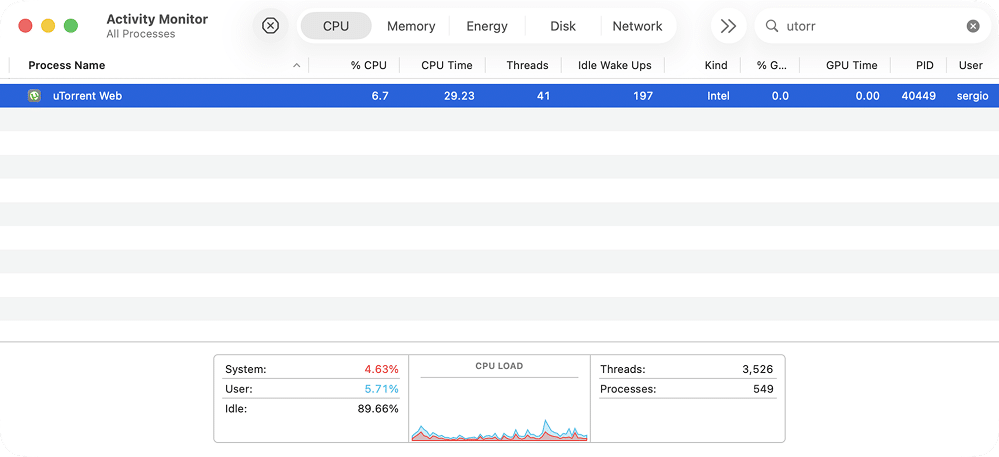
Task: Close the window with the red button
Action: pyautogui.click(x=25, y=26)
